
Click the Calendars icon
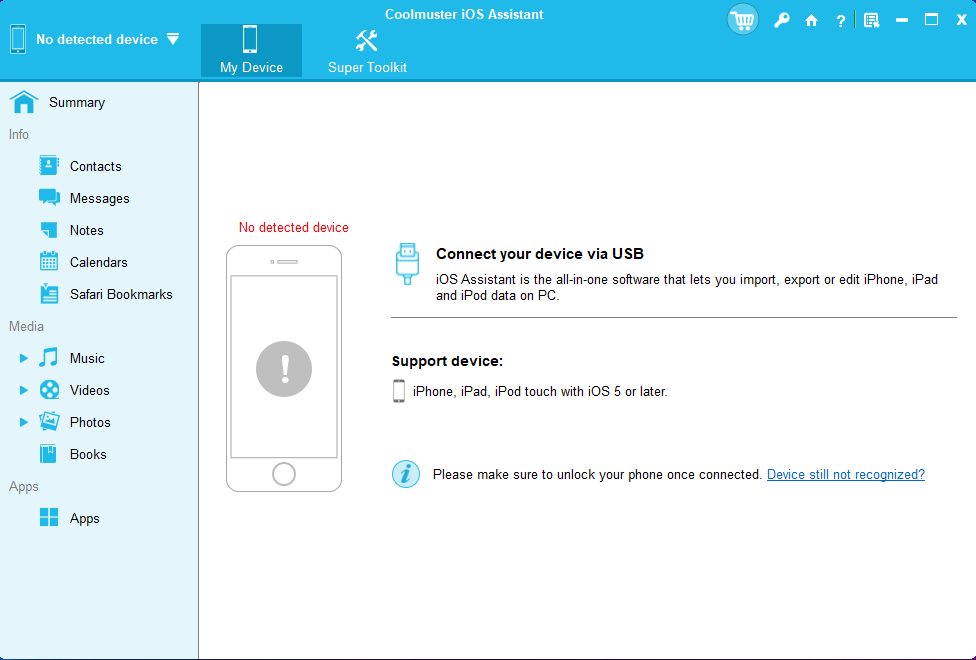pyautogui.click(x=49, y=262)
